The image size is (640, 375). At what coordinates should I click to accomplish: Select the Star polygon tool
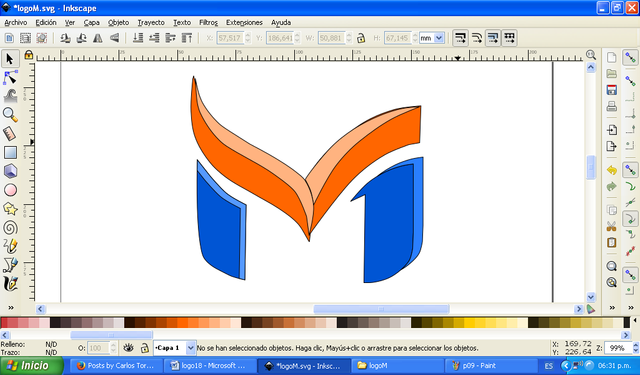[10, 209]
